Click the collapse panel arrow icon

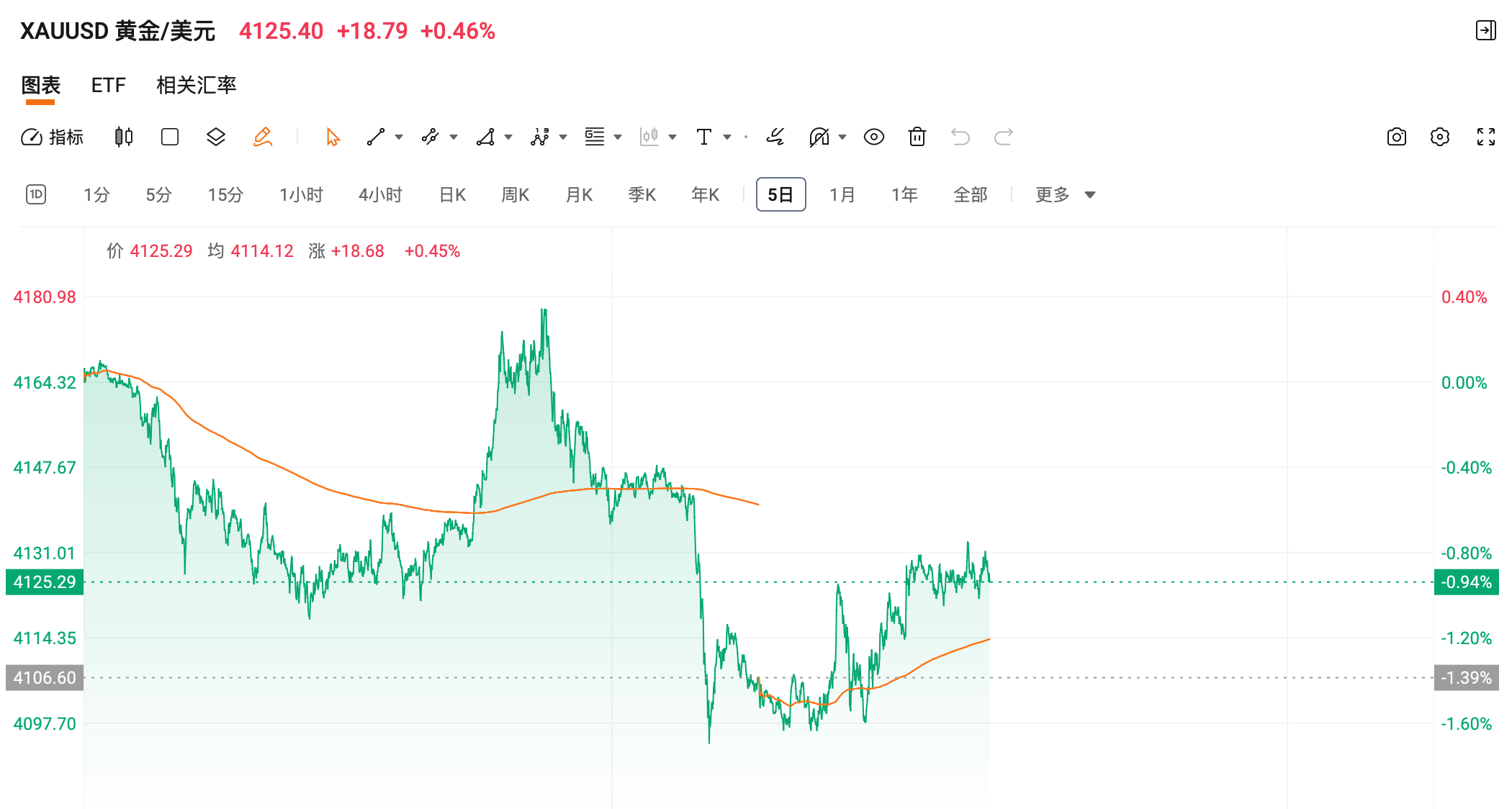click(x=1485, y=30)
